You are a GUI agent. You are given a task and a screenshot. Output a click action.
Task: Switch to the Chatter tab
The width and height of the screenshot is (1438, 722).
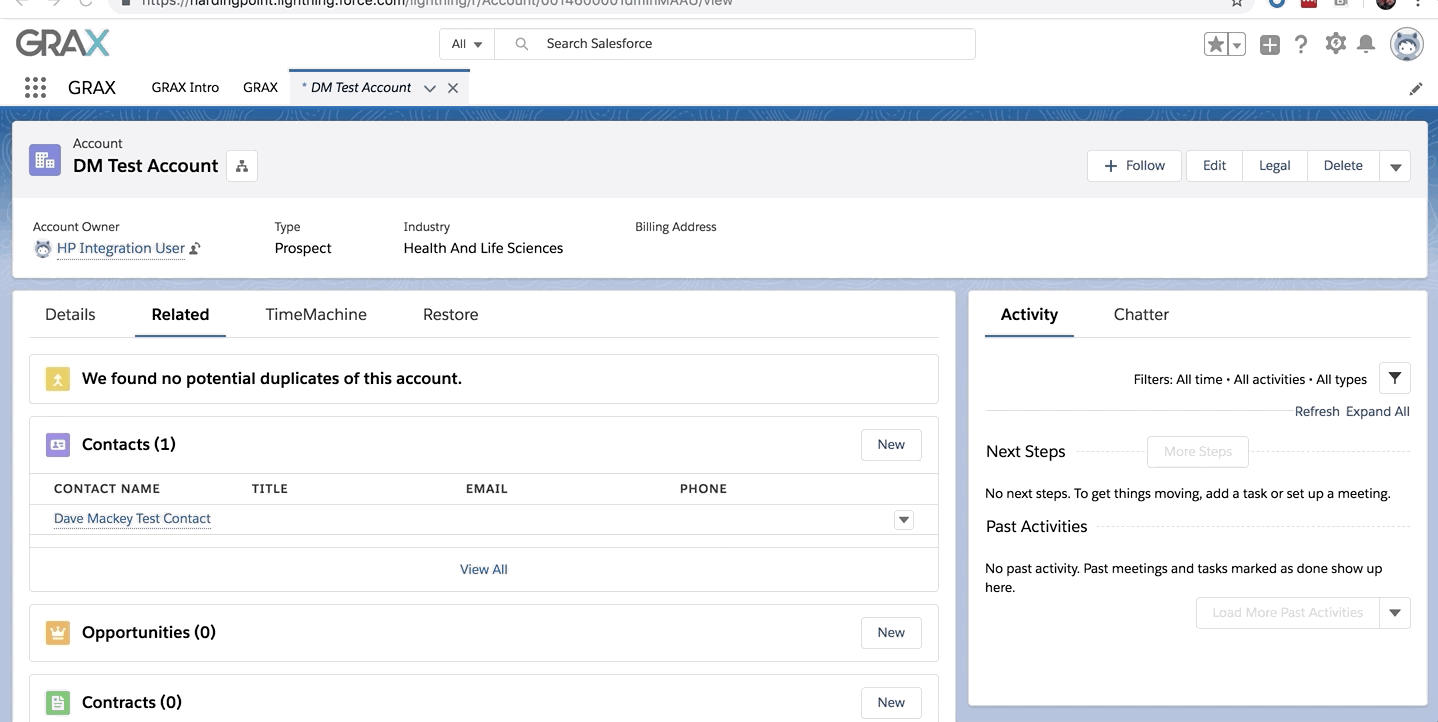click(x=1141, y=314)
